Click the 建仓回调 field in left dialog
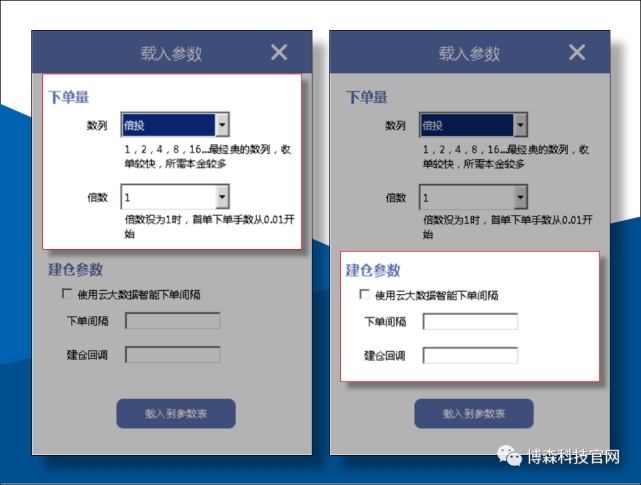The height and width of the screenshot is (485, 641). pyautogui.click(x=173, y=355)
